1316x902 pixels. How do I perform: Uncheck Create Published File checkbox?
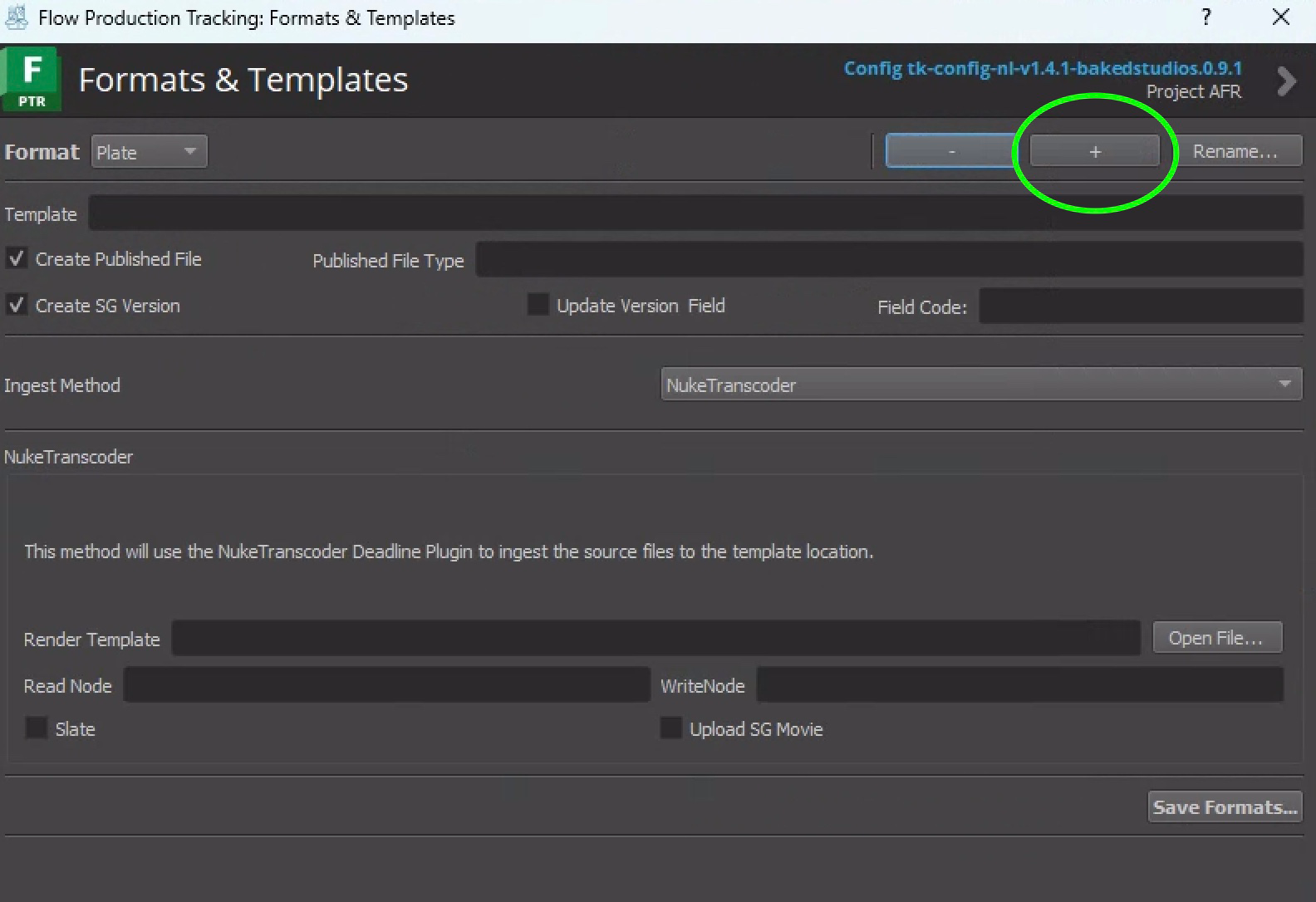[x=17, y=259]
